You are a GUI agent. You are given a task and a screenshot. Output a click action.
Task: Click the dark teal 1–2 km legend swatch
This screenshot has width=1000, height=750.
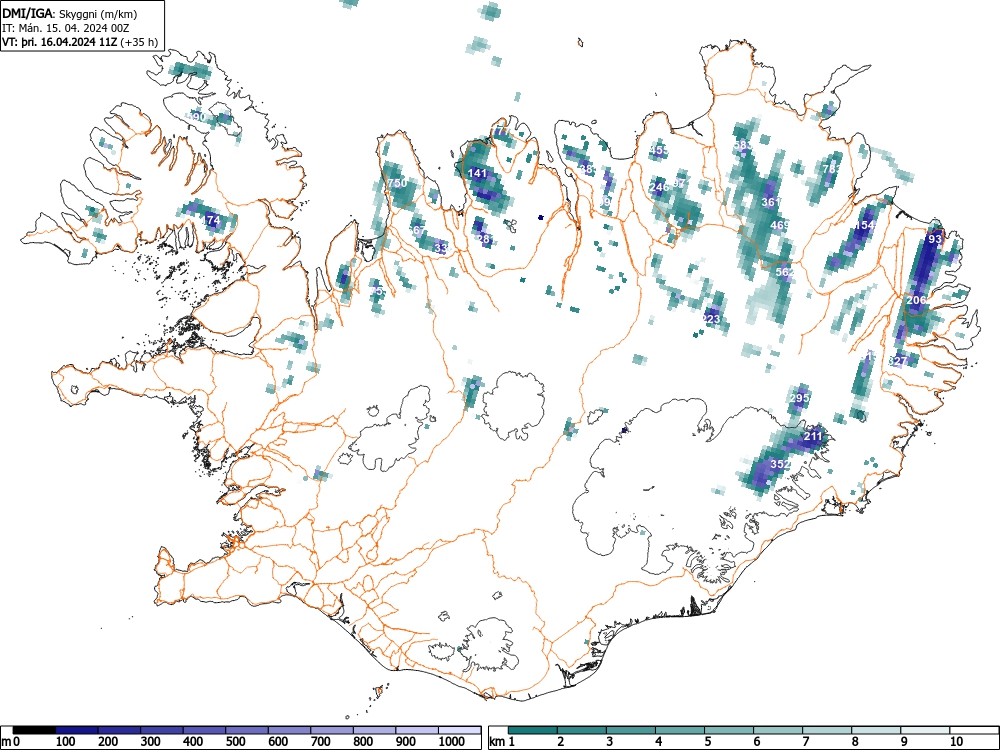point(533,730)
